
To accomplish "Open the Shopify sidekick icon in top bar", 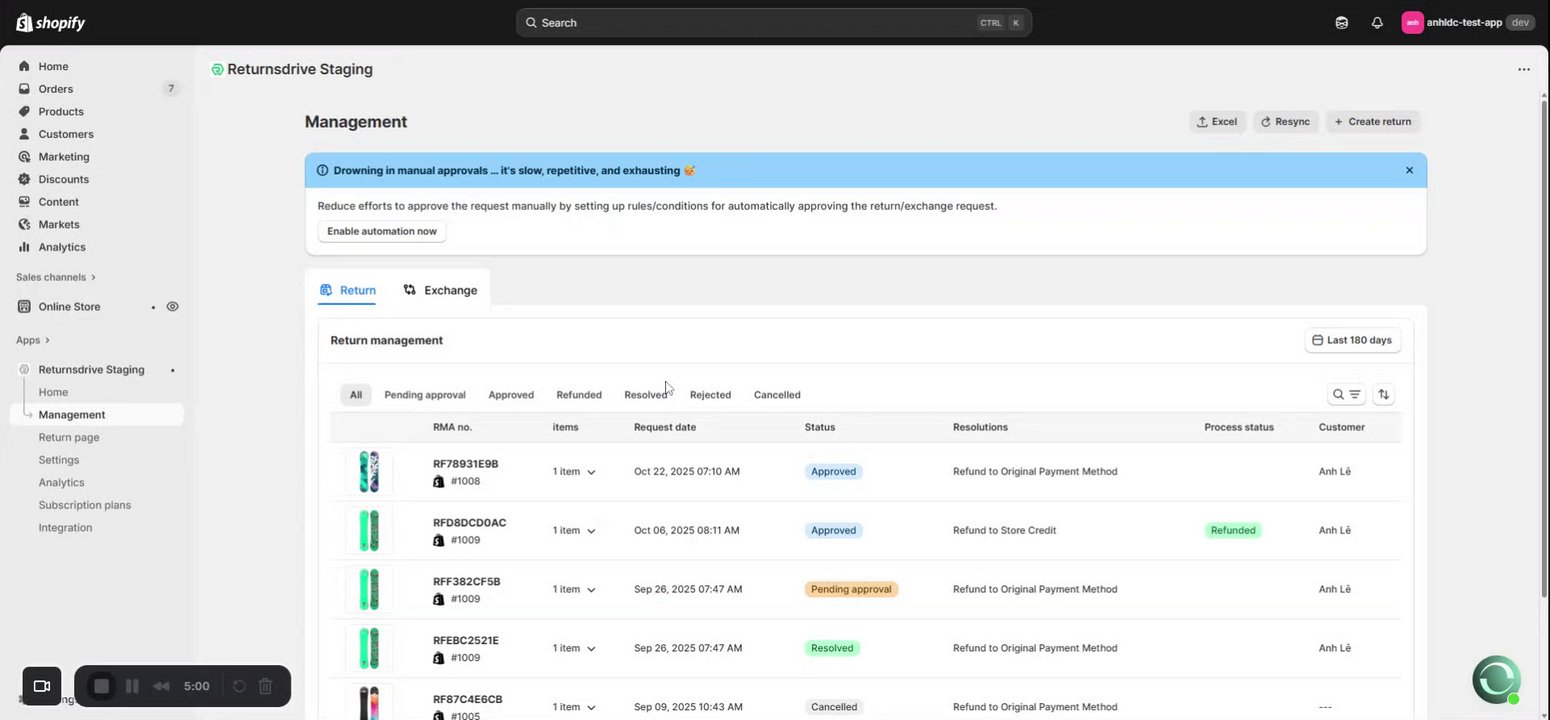I will point(1342,23).
